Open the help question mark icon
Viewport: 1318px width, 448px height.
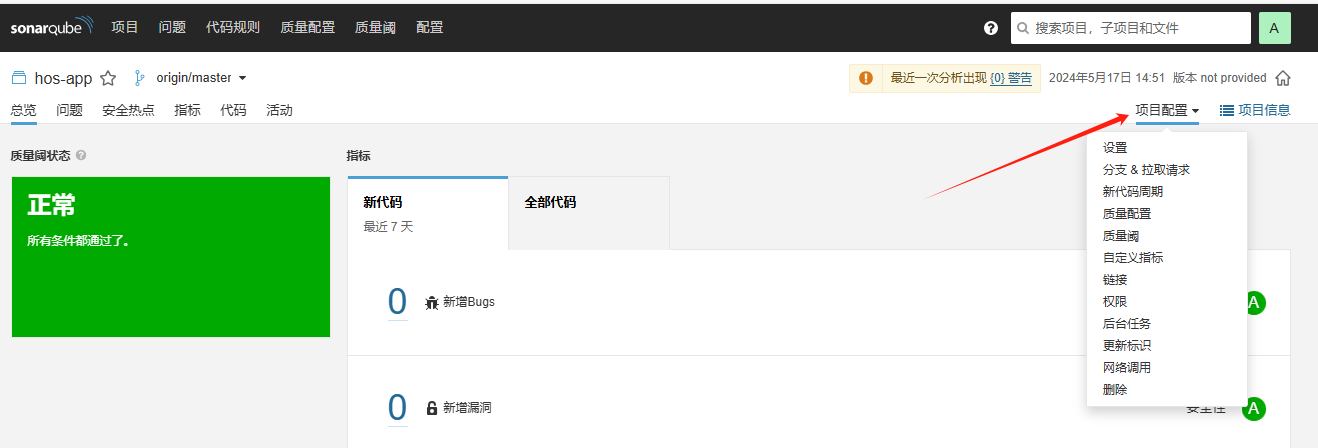(991, 28)
